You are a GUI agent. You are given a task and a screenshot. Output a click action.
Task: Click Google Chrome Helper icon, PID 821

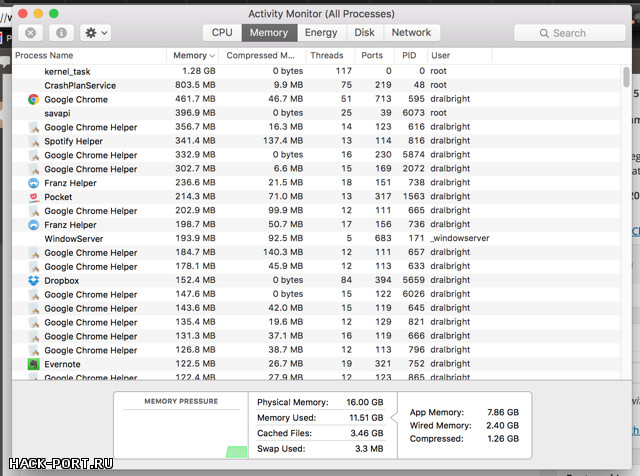33,322
